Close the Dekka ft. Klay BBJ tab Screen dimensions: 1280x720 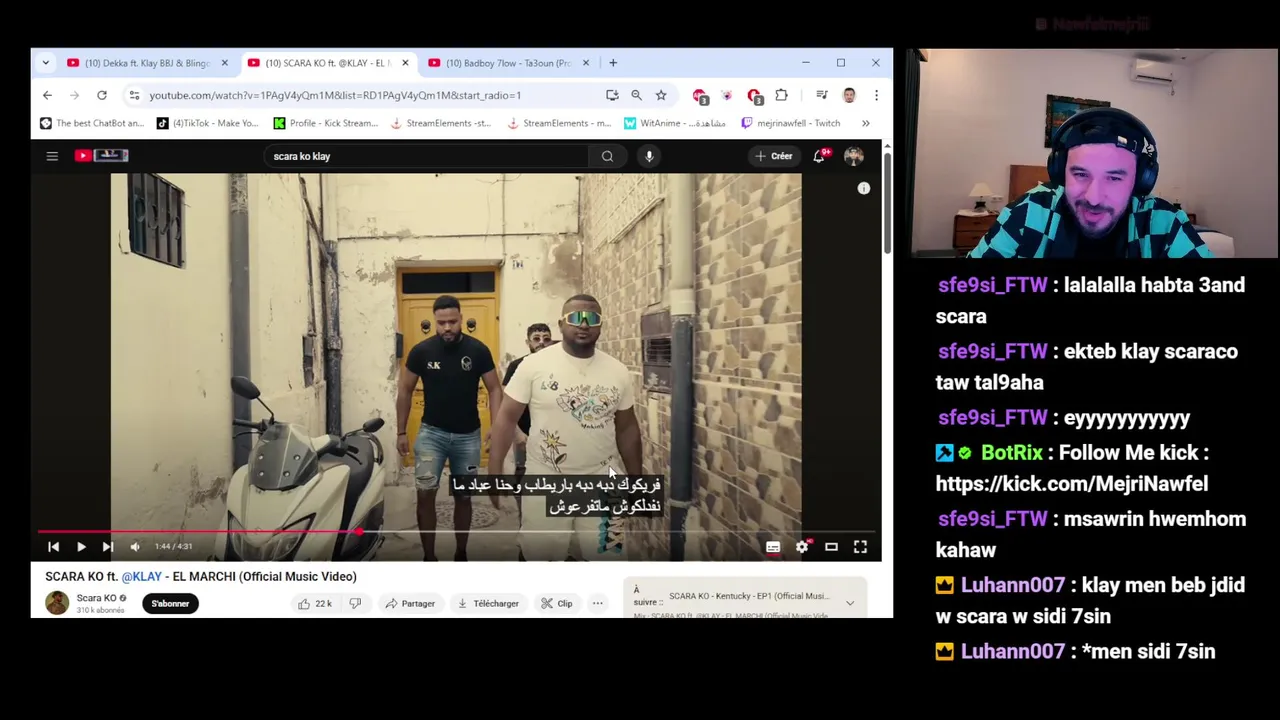224,63
